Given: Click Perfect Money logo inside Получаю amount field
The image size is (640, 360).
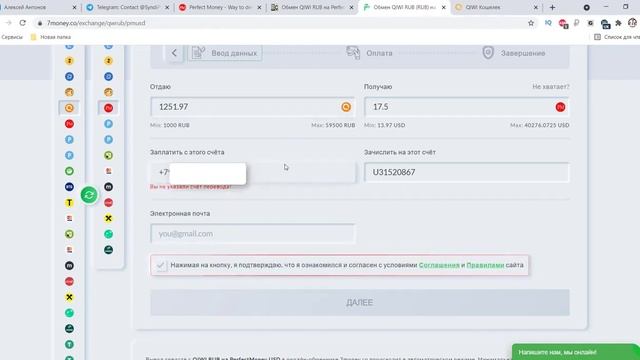Looking at the screenshot, I should (560, 107).
